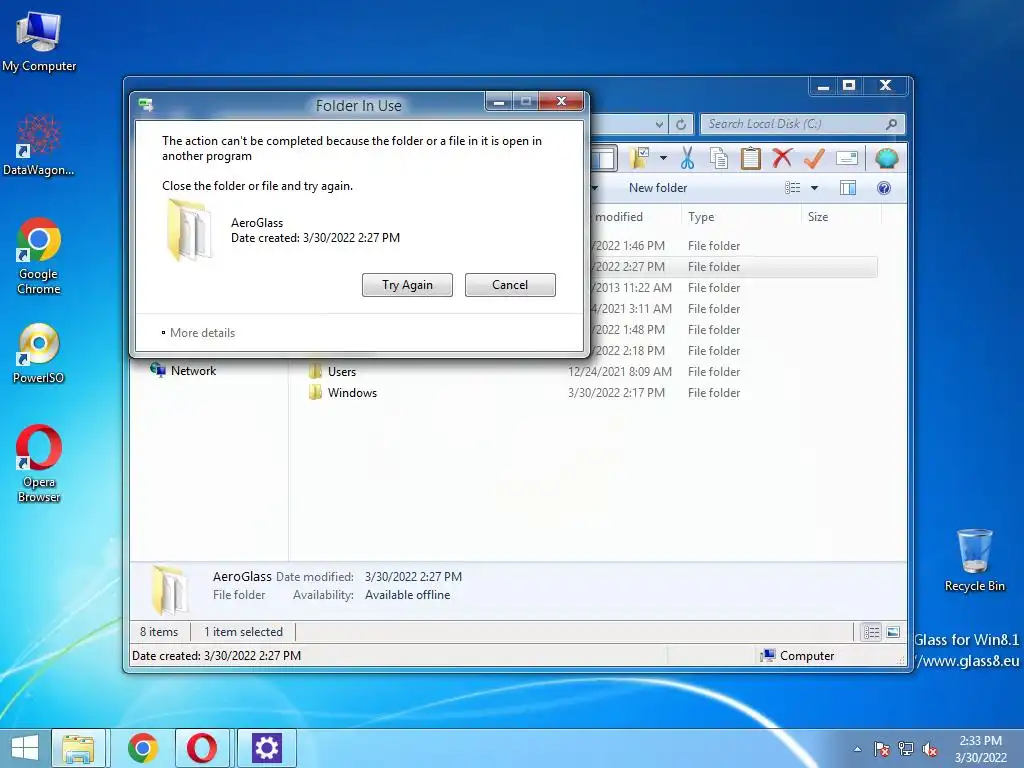
Task: Open My Computer desktop icon
Action: click(39, 42)
